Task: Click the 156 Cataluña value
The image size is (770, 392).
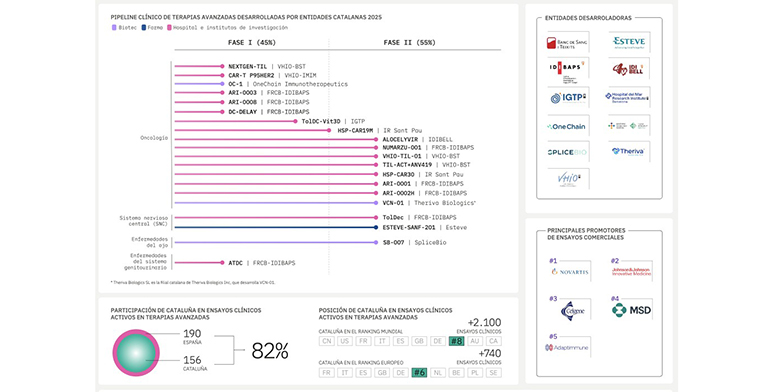Action: tap(192, 360)
